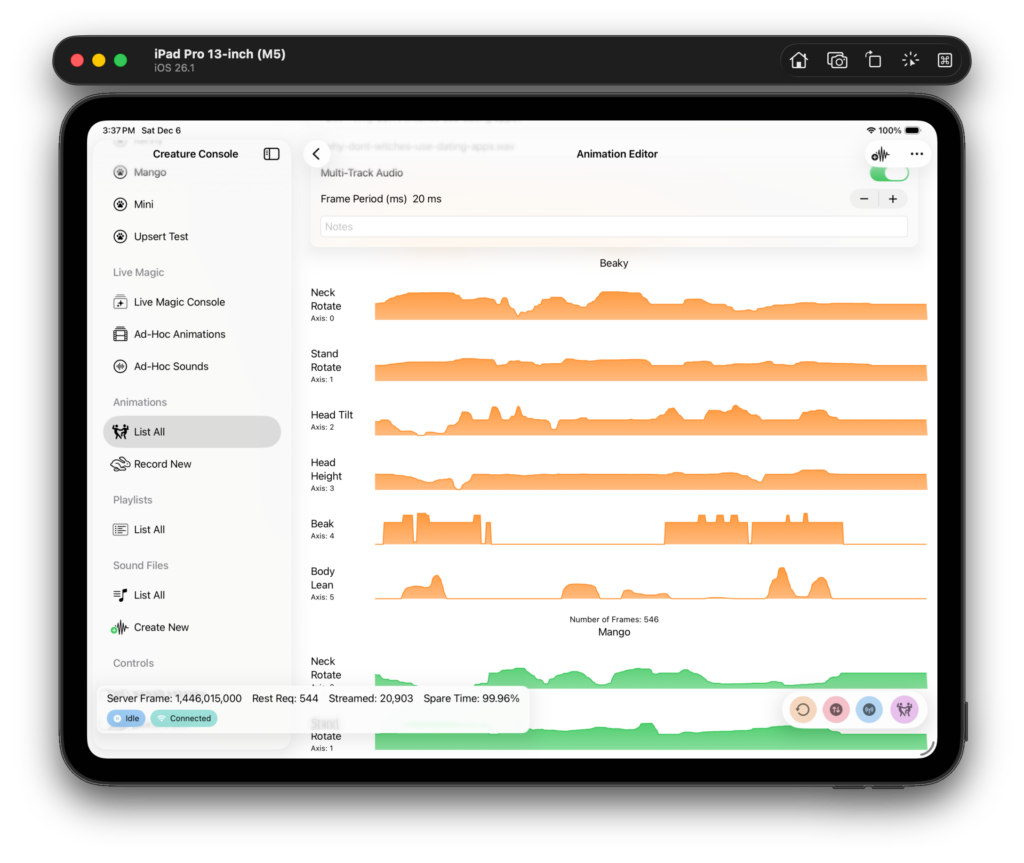Decrease Frame Period with the minus stepper
Screen dimensions: 1024x863
coord(864,199)
